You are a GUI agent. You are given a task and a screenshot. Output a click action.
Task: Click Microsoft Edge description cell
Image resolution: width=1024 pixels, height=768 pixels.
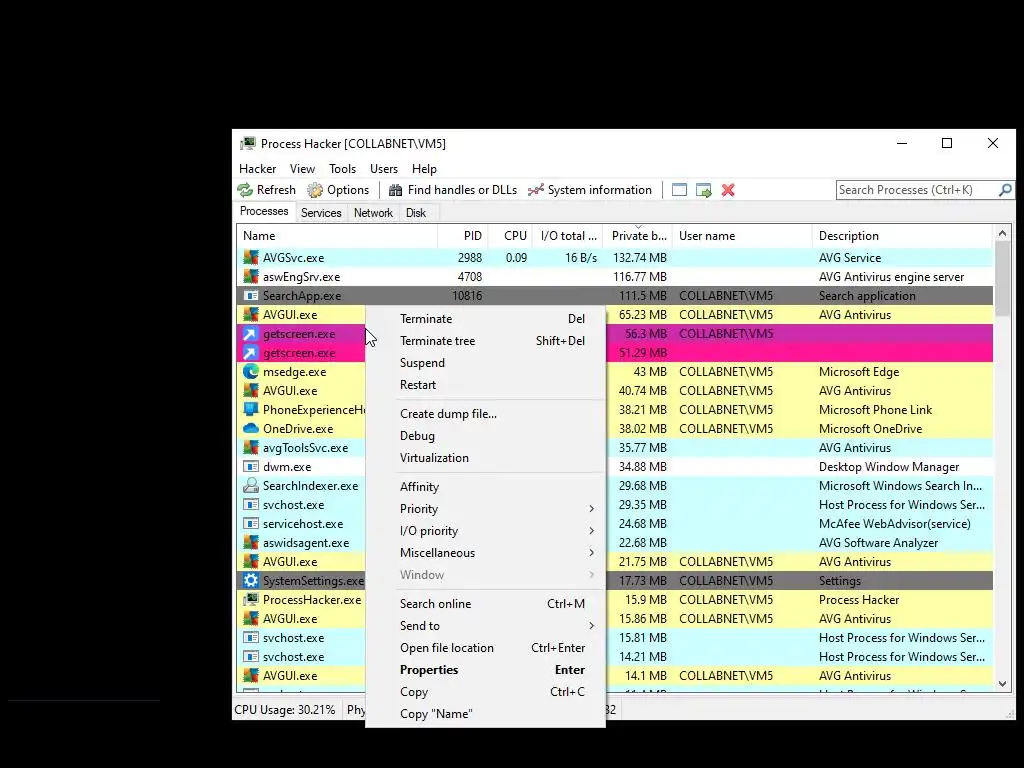pos(859,372)
